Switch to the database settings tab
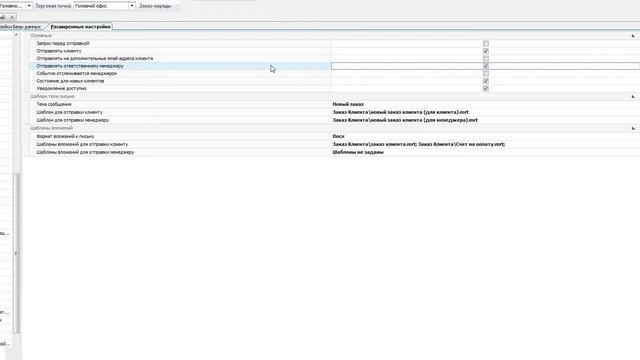 (x=21, y=27)
